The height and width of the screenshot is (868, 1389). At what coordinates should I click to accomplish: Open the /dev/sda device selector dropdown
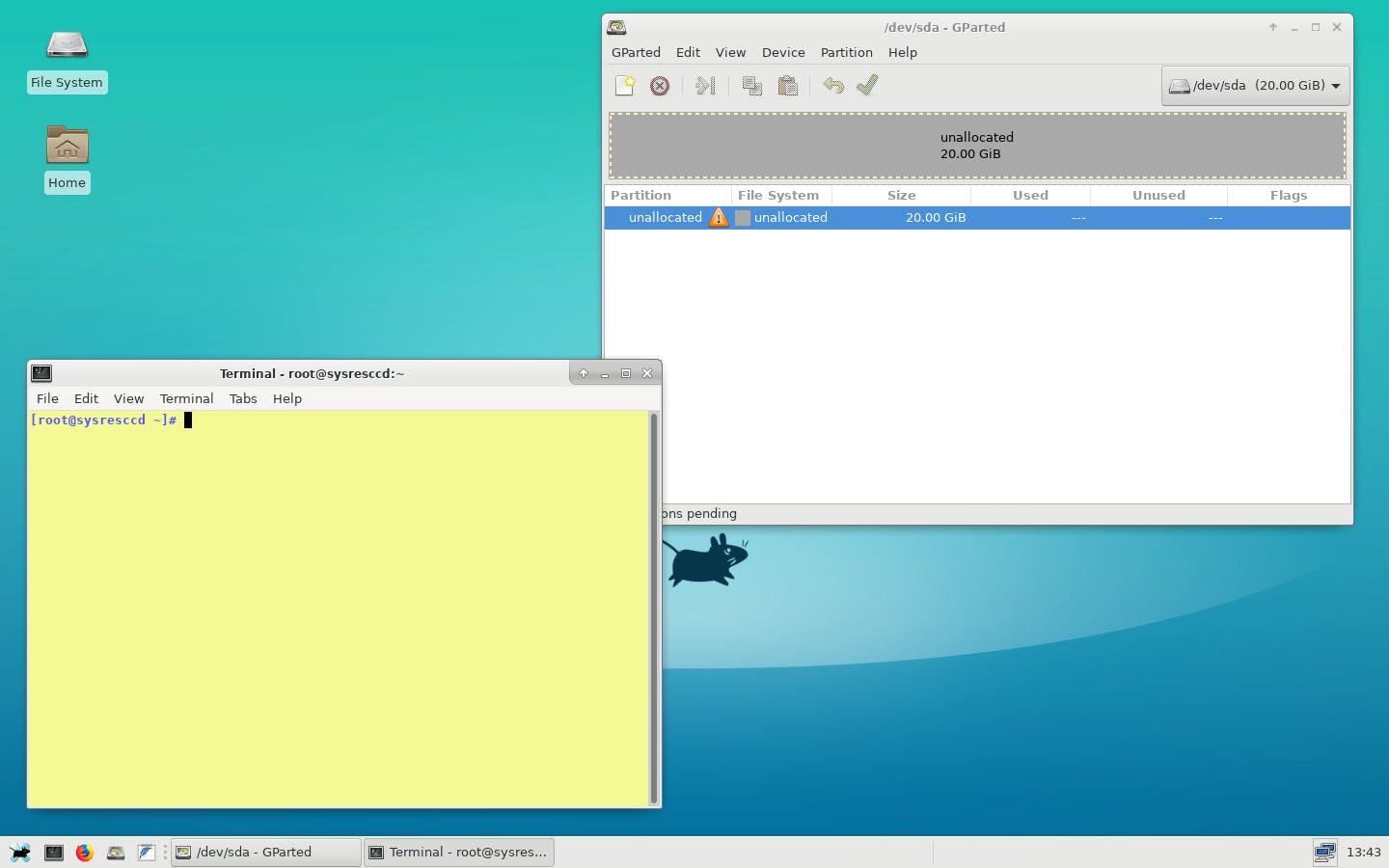(1255, 85)
